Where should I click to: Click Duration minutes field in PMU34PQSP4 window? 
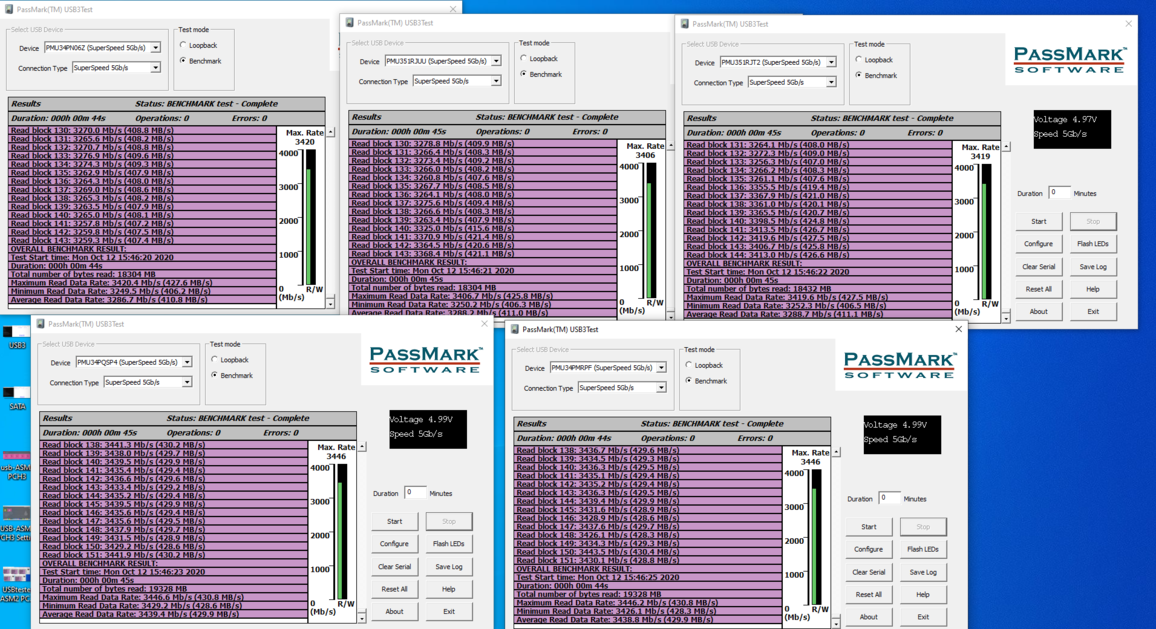pyautogui.click(x=416, y=493)
